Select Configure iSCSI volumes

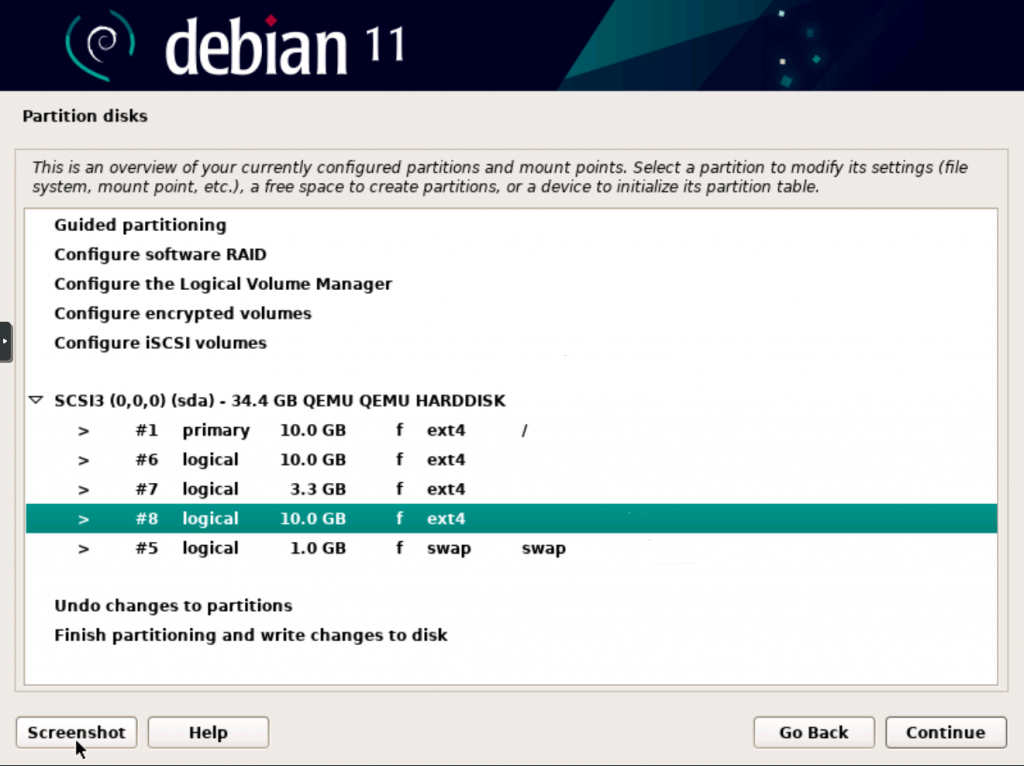tap(160, 343)
